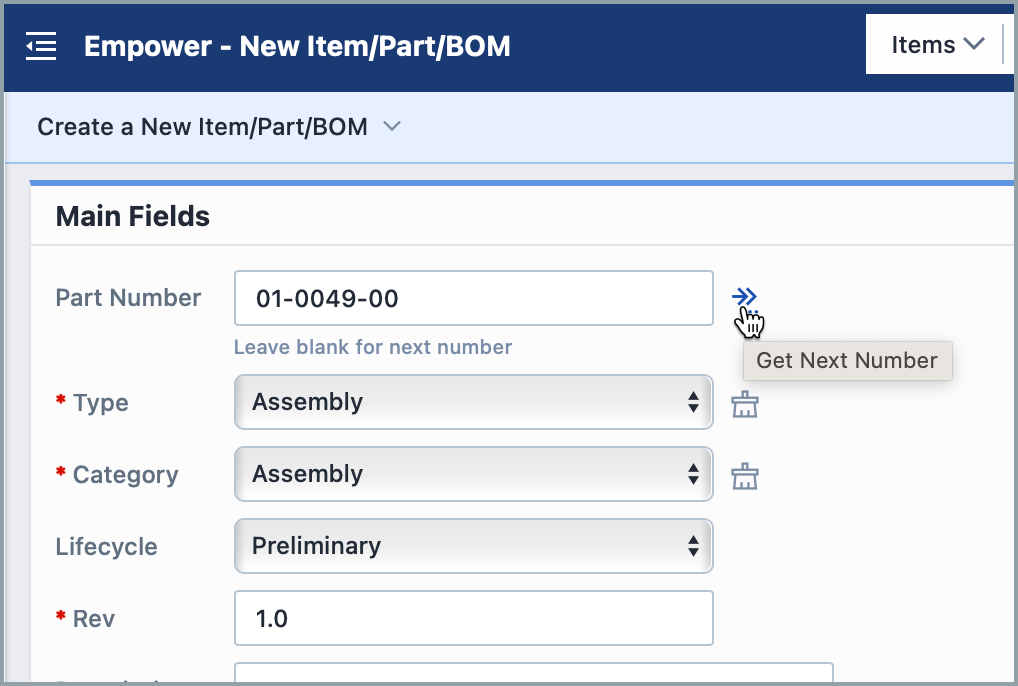
Task: Click the double-arrow icon next to Part Number
Action: point(745,296)
